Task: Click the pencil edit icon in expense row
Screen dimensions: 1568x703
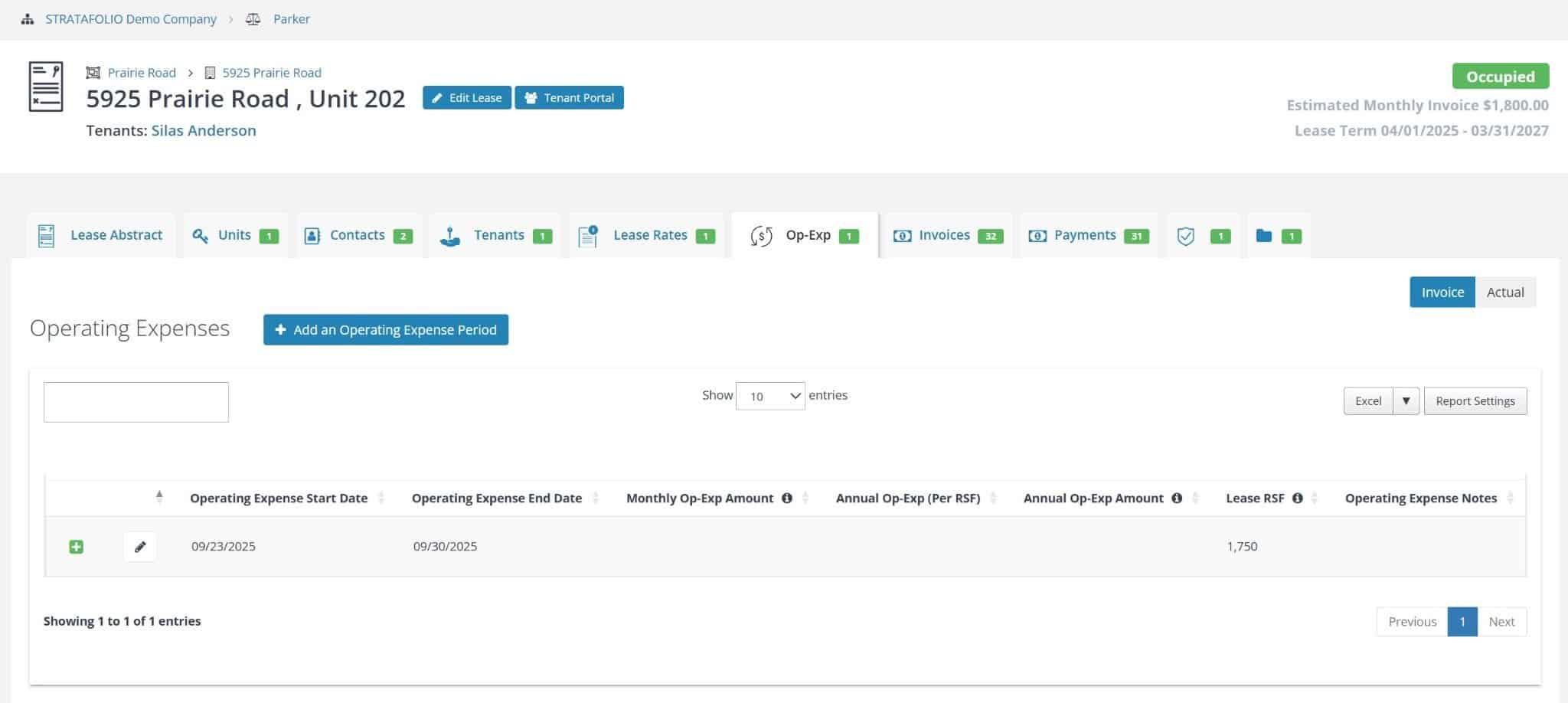Action: click(139, 547)
